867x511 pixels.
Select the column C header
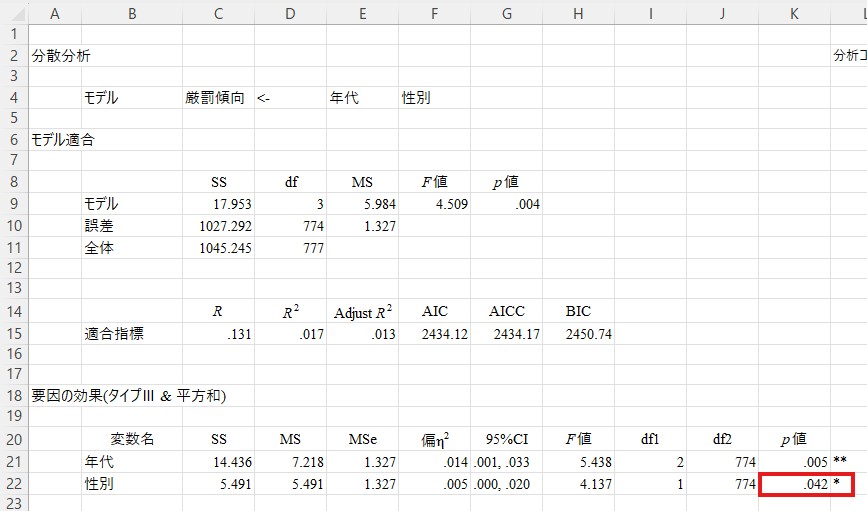(x=218, y=12)
